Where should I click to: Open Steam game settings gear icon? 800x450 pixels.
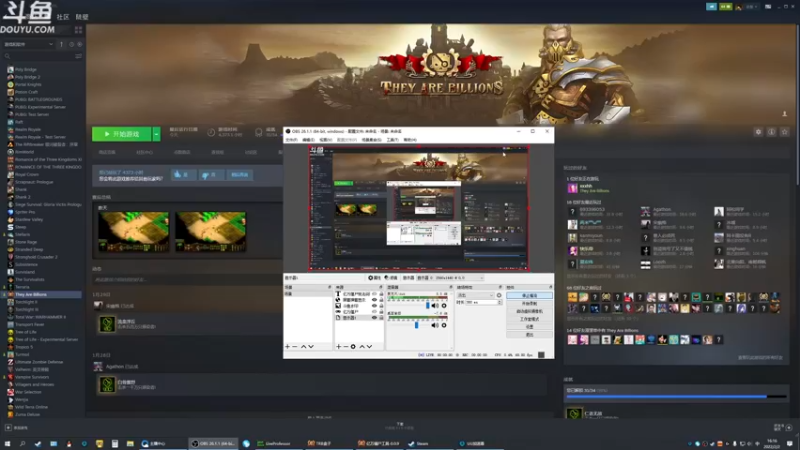click(758, 132)
